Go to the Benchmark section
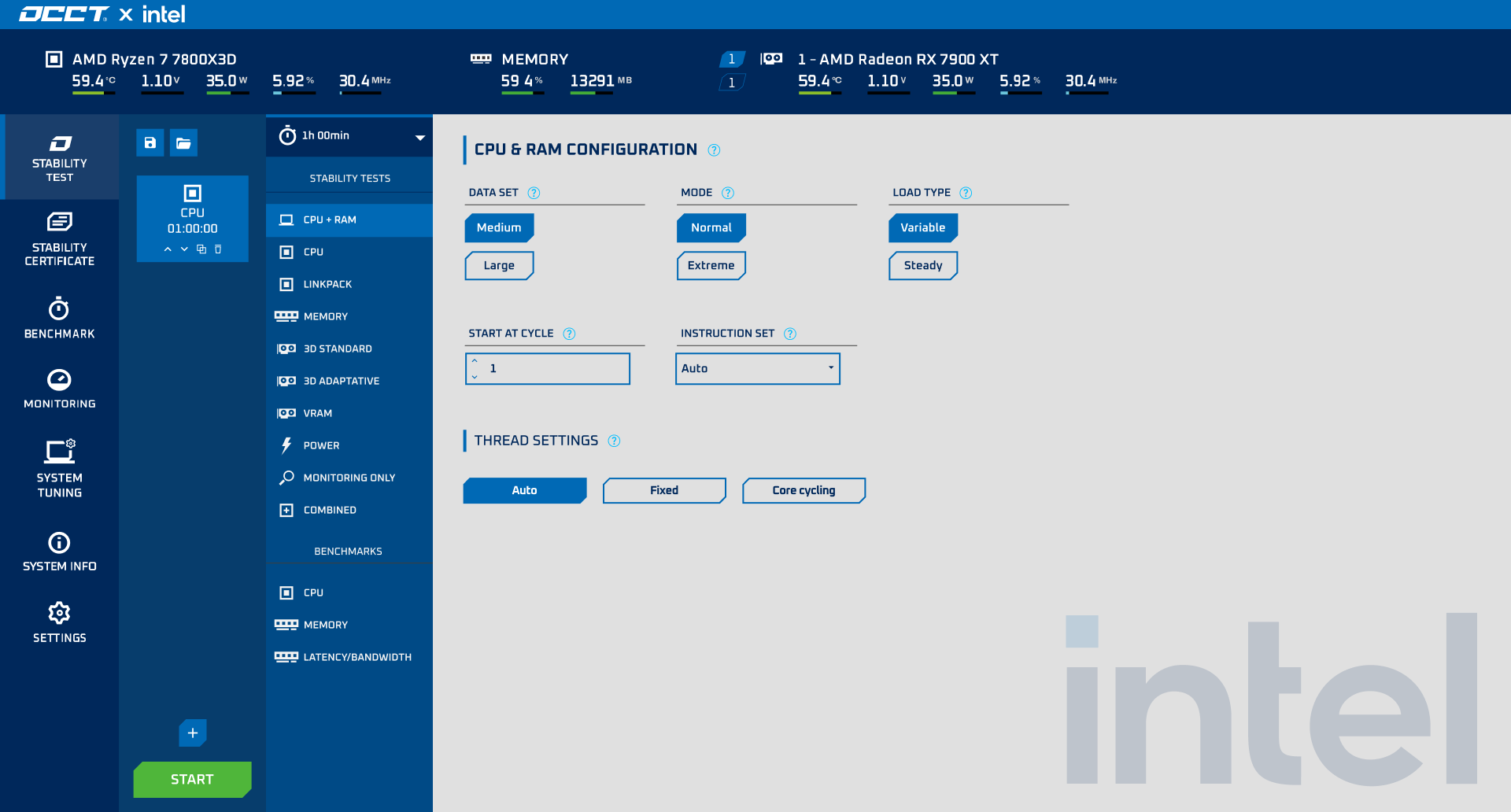 click(x=60, y=318)
